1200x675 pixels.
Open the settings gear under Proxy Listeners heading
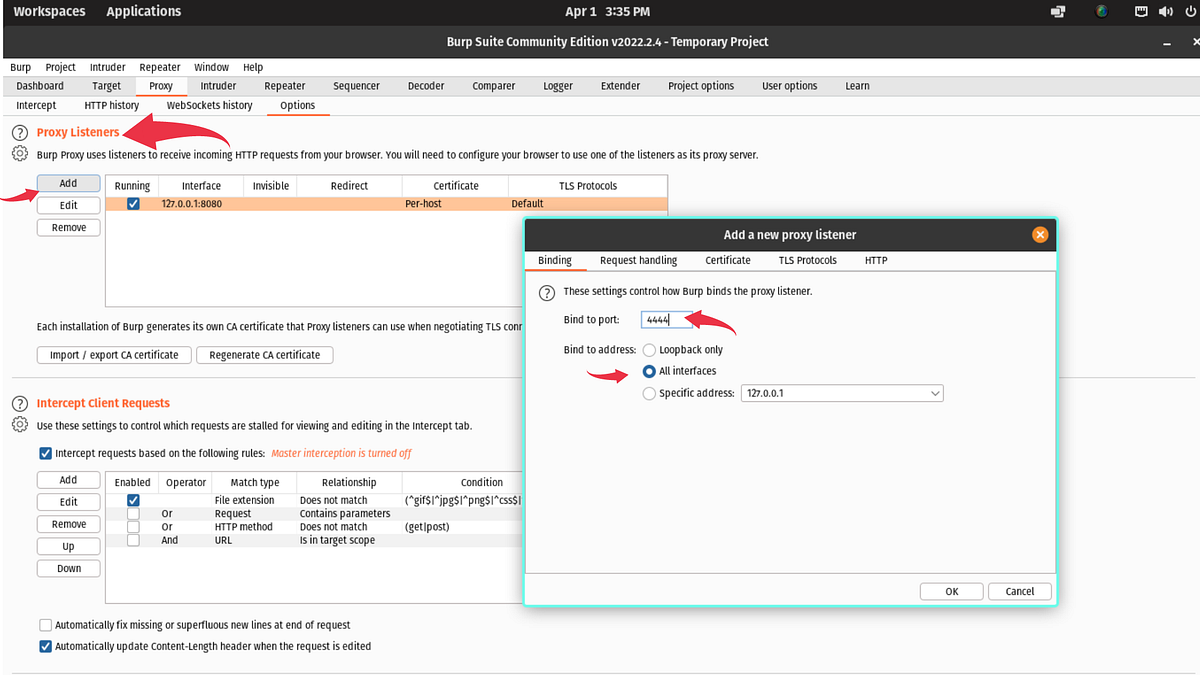pyautogui.click(x=19, y=153)
